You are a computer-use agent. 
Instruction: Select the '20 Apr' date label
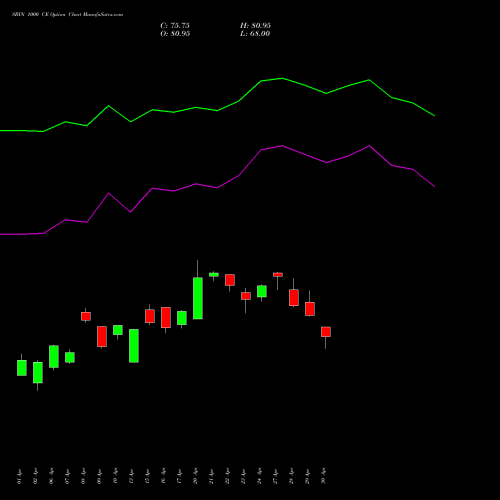click(x=195, y=476)
